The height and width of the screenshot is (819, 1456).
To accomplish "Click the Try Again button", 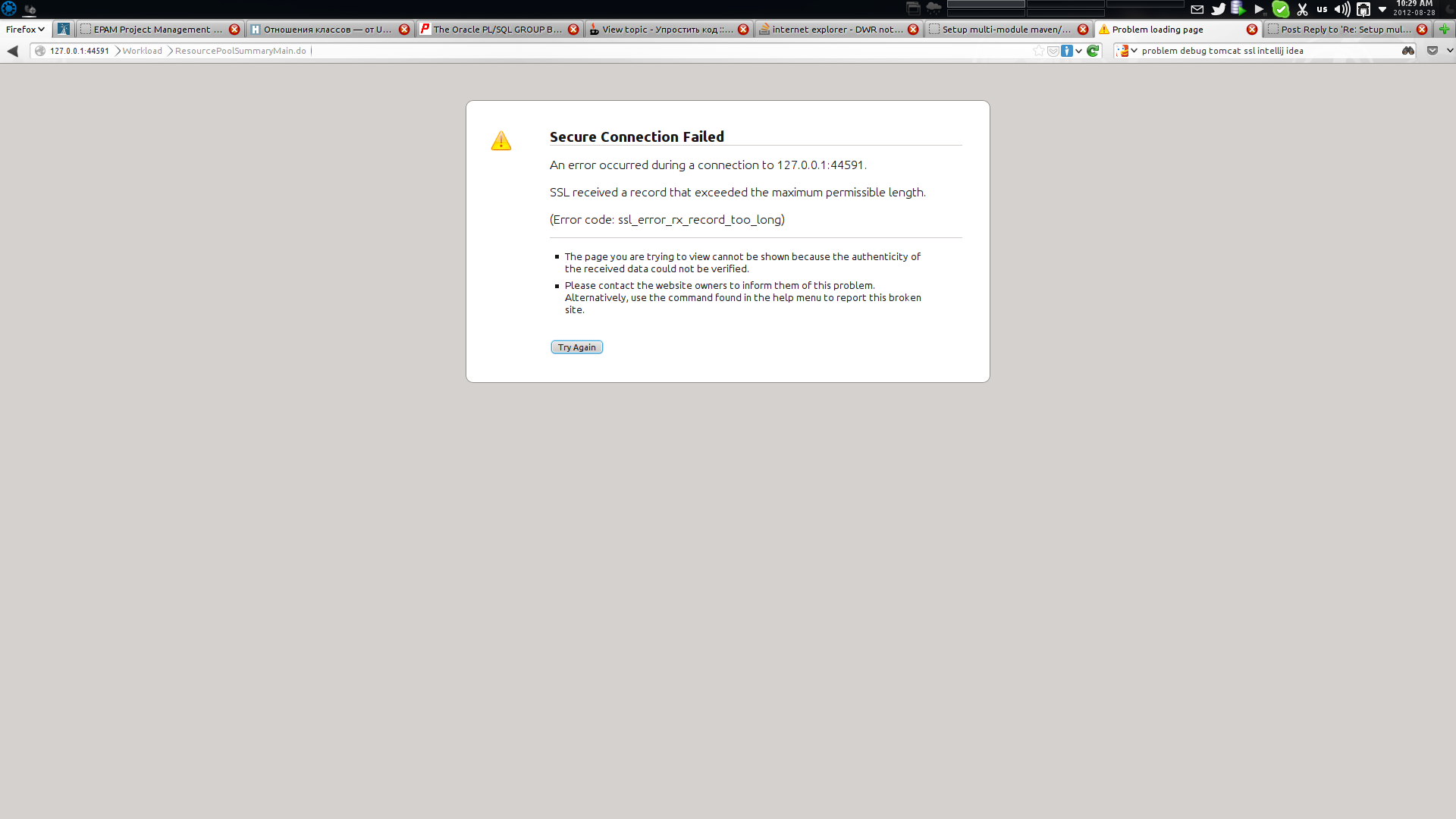I will [x=576, y=347].
